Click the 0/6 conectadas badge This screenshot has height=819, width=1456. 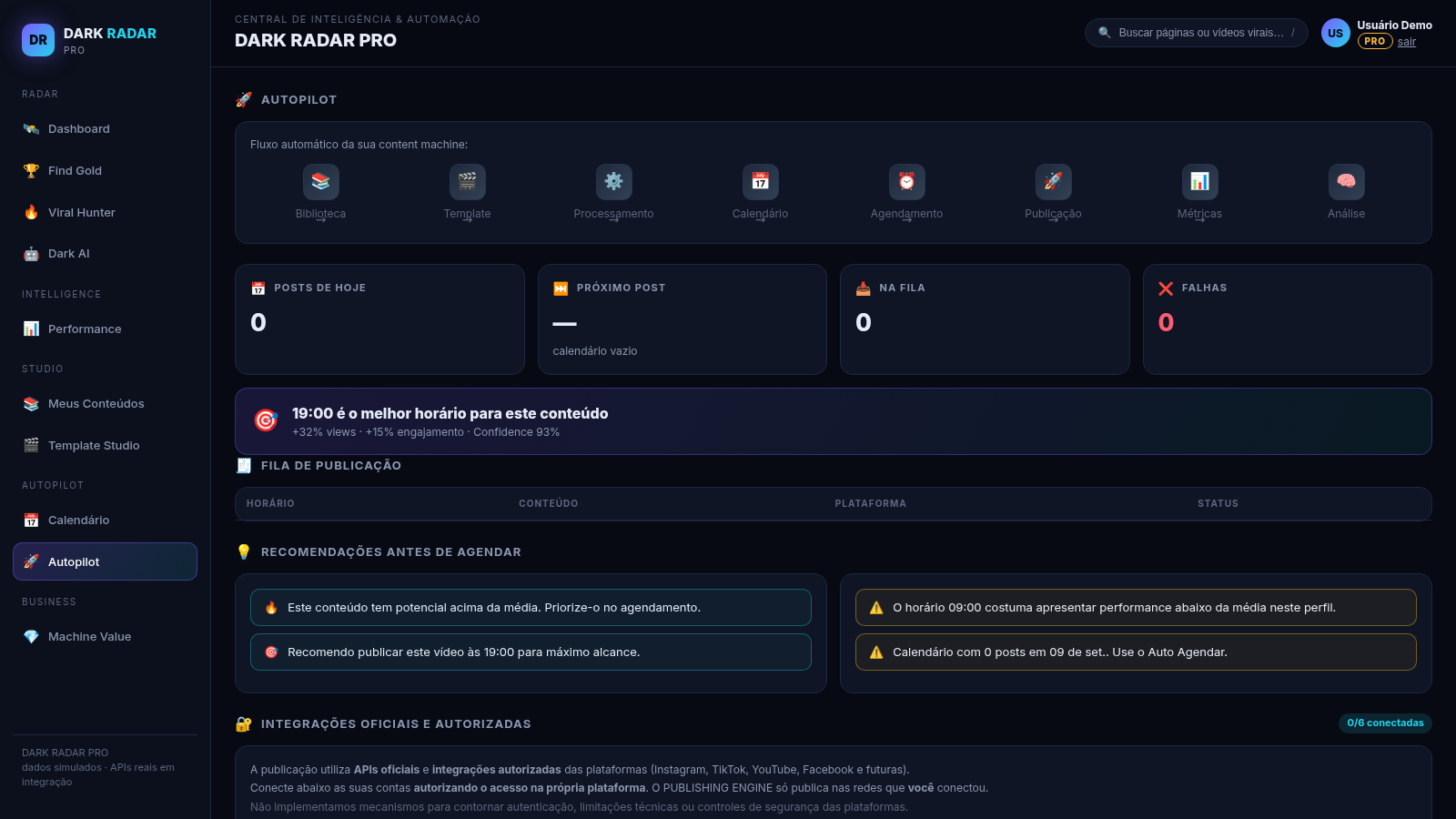(x=1385, y=723)
